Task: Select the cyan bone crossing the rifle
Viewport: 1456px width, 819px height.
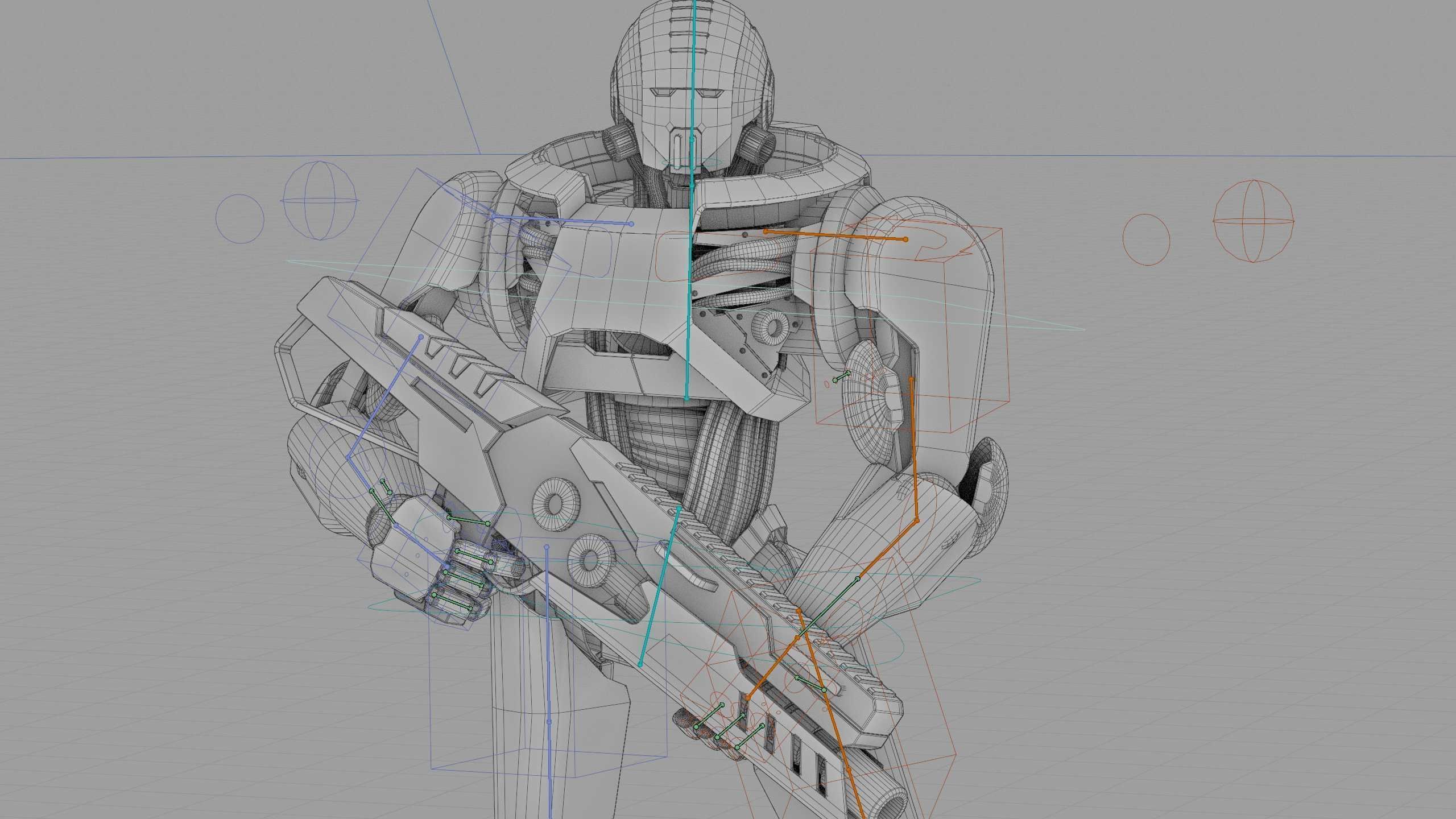Action: [659, 586]
